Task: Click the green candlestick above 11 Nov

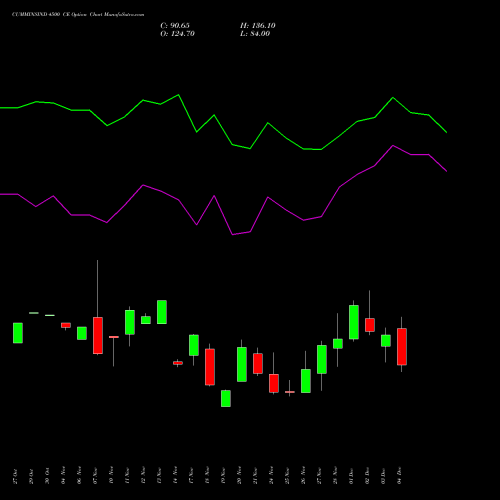Action: point(130,322)
